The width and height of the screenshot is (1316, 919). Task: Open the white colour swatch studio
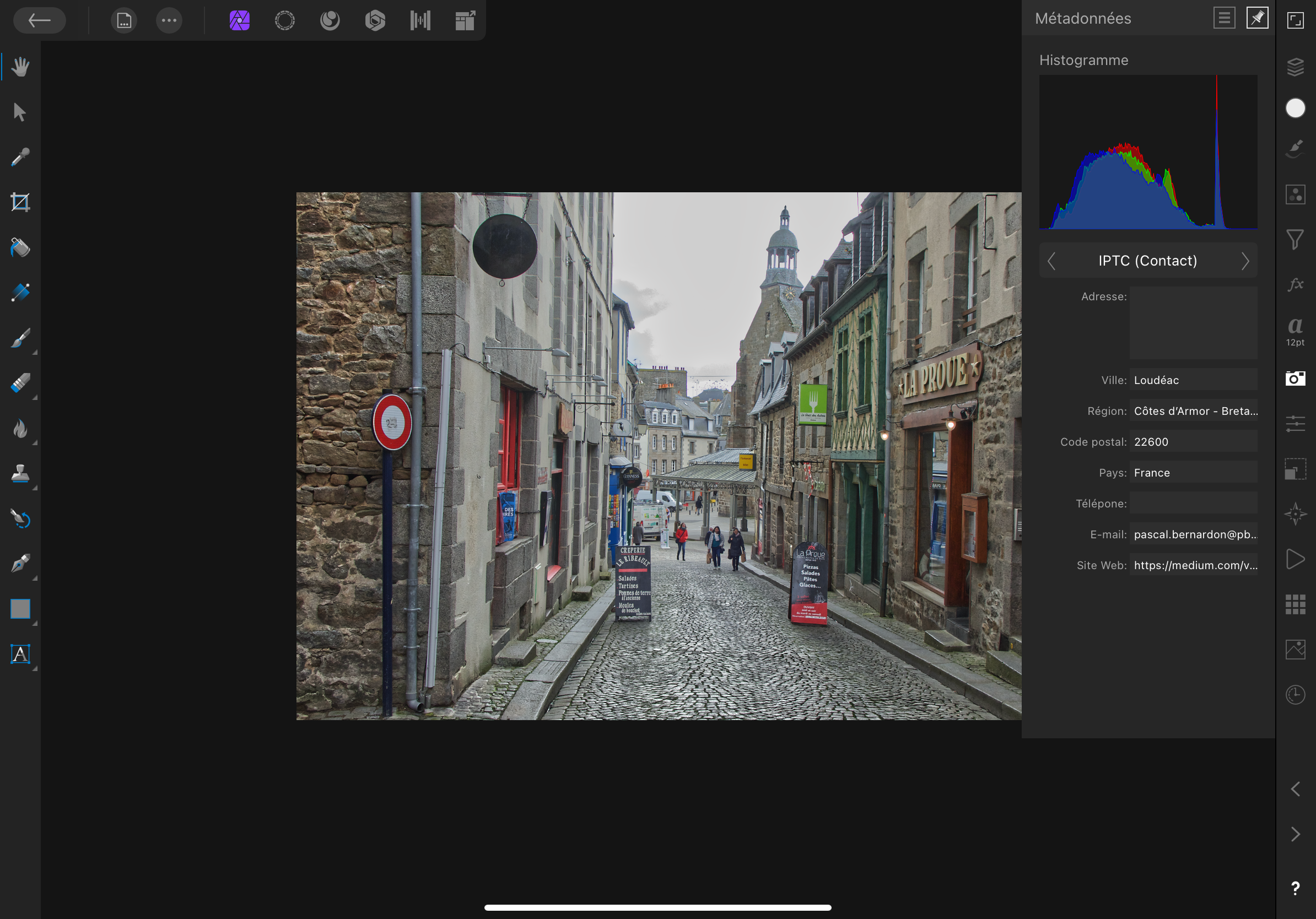click(x=1296, y=109)
